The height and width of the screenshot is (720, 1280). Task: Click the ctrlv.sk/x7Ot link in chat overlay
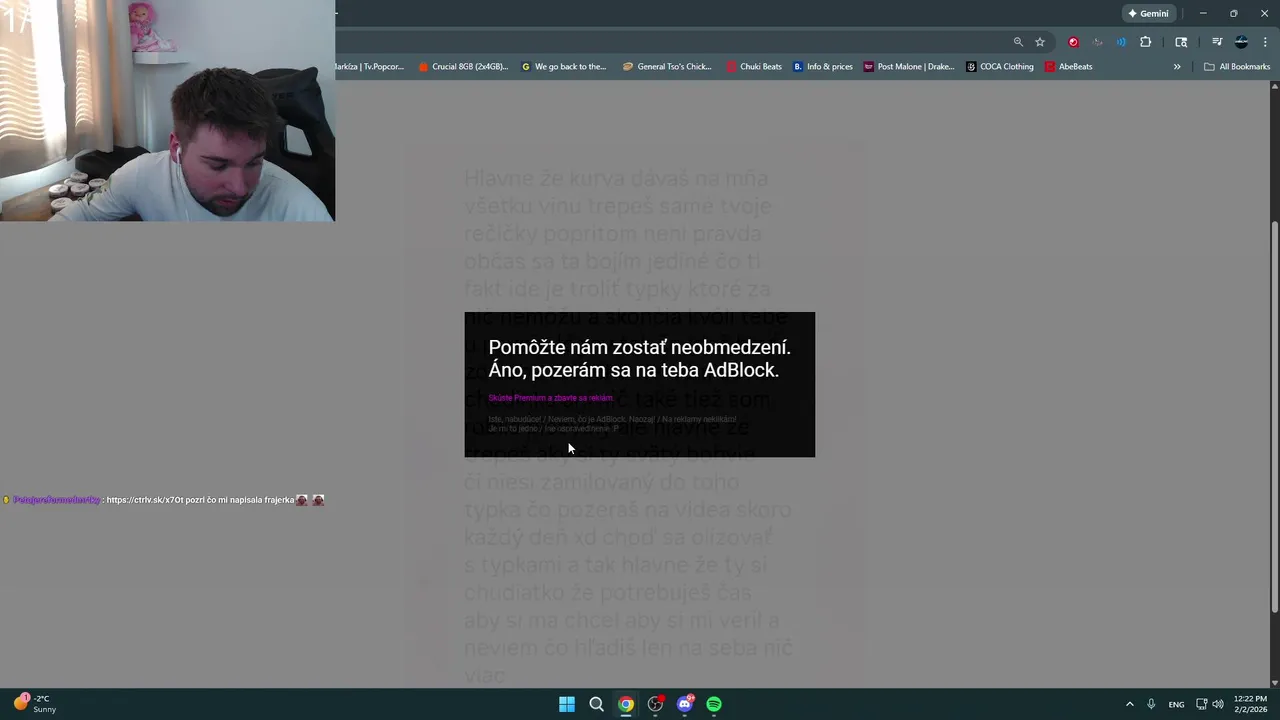143,500
